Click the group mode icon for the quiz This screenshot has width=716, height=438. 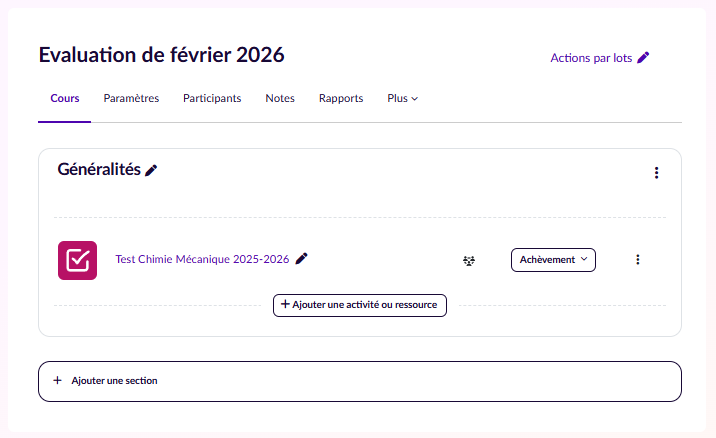click(469, 260)
